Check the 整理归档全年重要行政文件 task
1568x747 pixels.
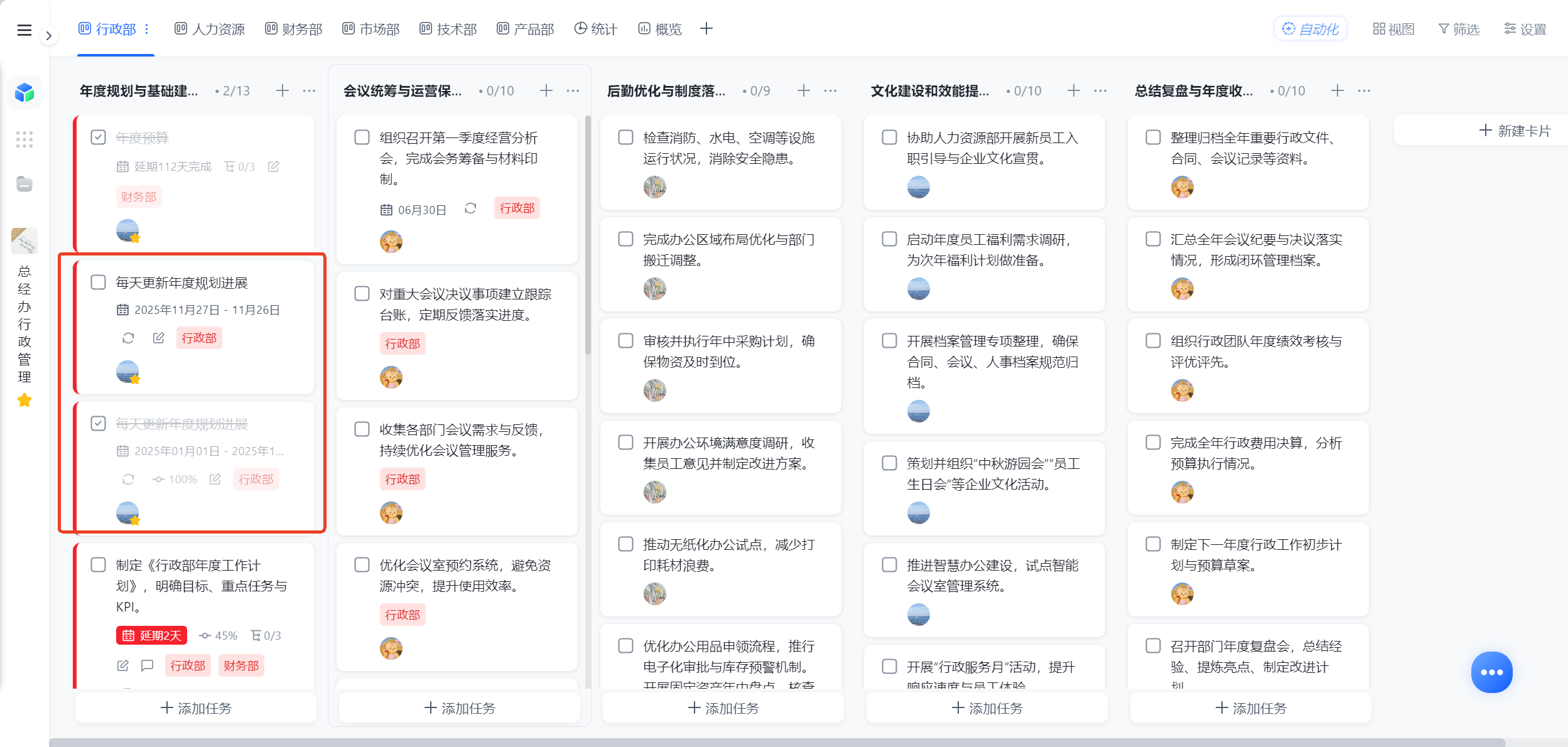(1153, 137)
